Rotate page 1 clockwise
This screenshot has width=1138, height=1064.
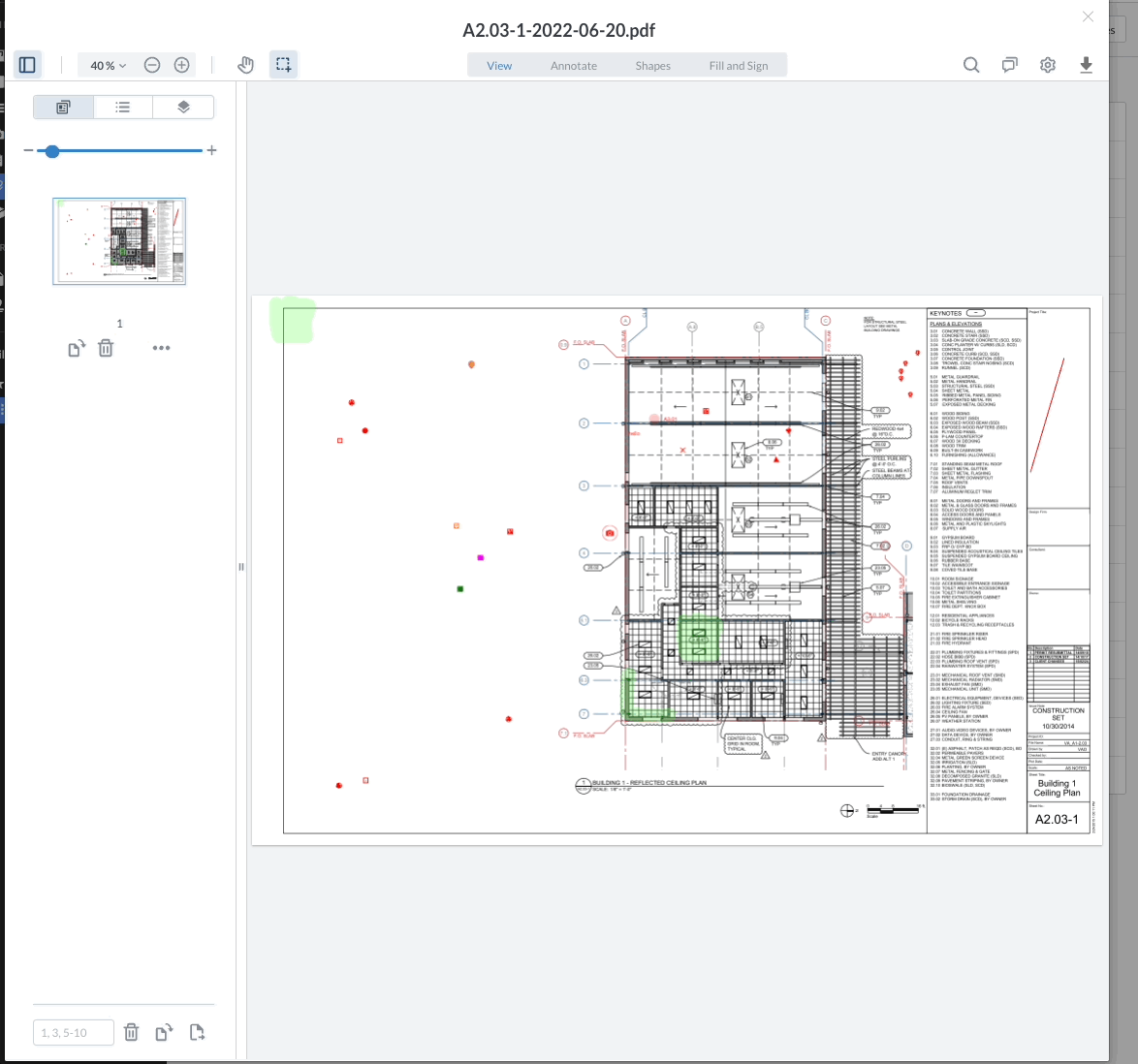coord(76,348)
